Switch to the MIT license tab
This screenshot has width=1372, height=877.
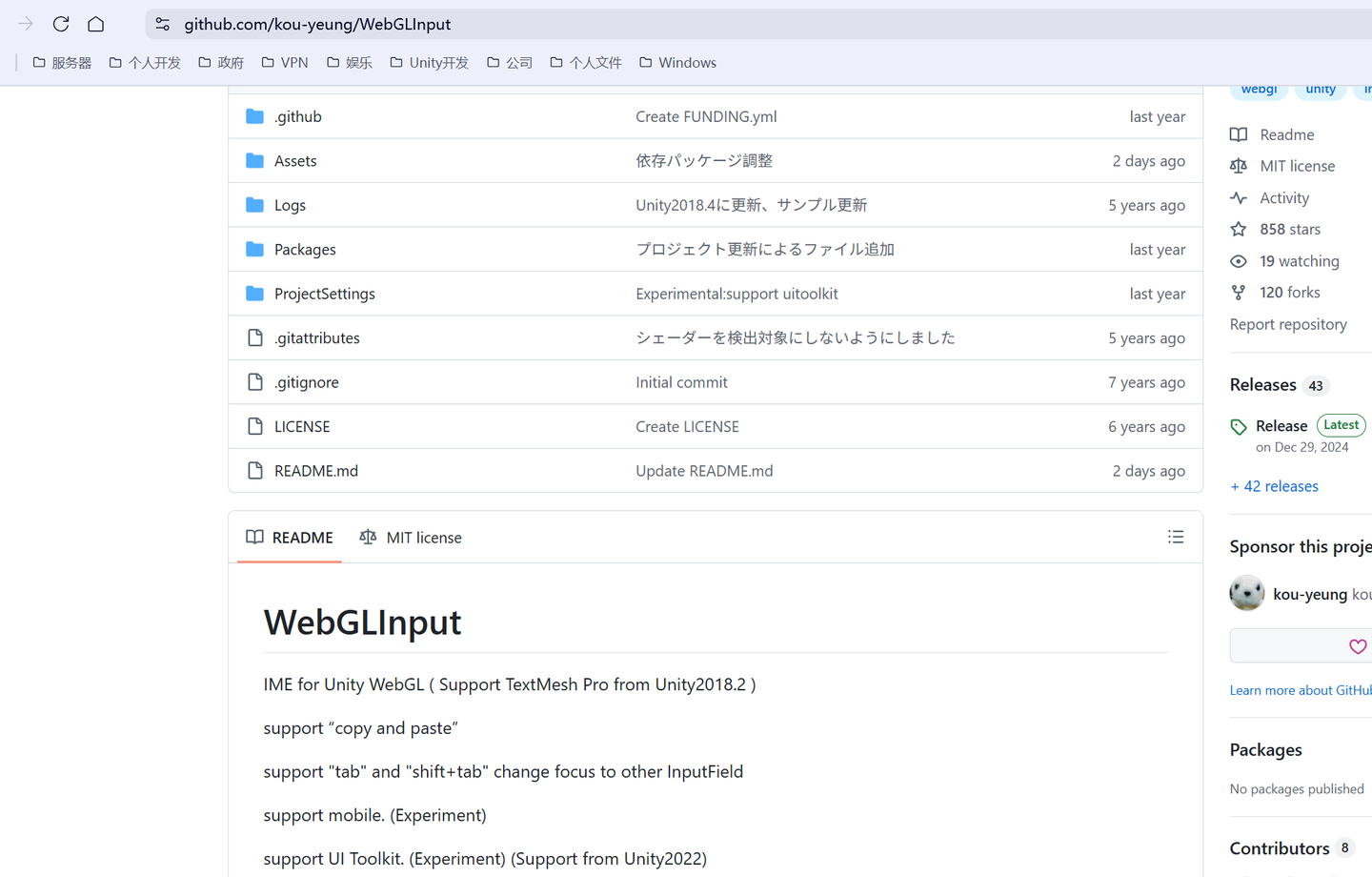click(411, 538)
